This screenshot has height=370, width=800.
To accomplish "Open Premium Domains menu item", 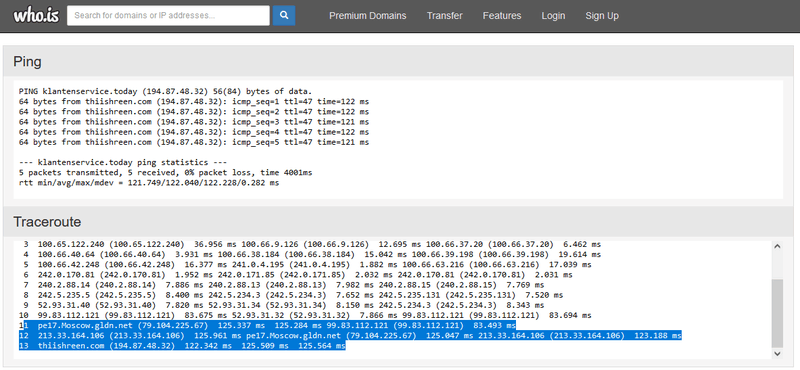I will 367,16.
